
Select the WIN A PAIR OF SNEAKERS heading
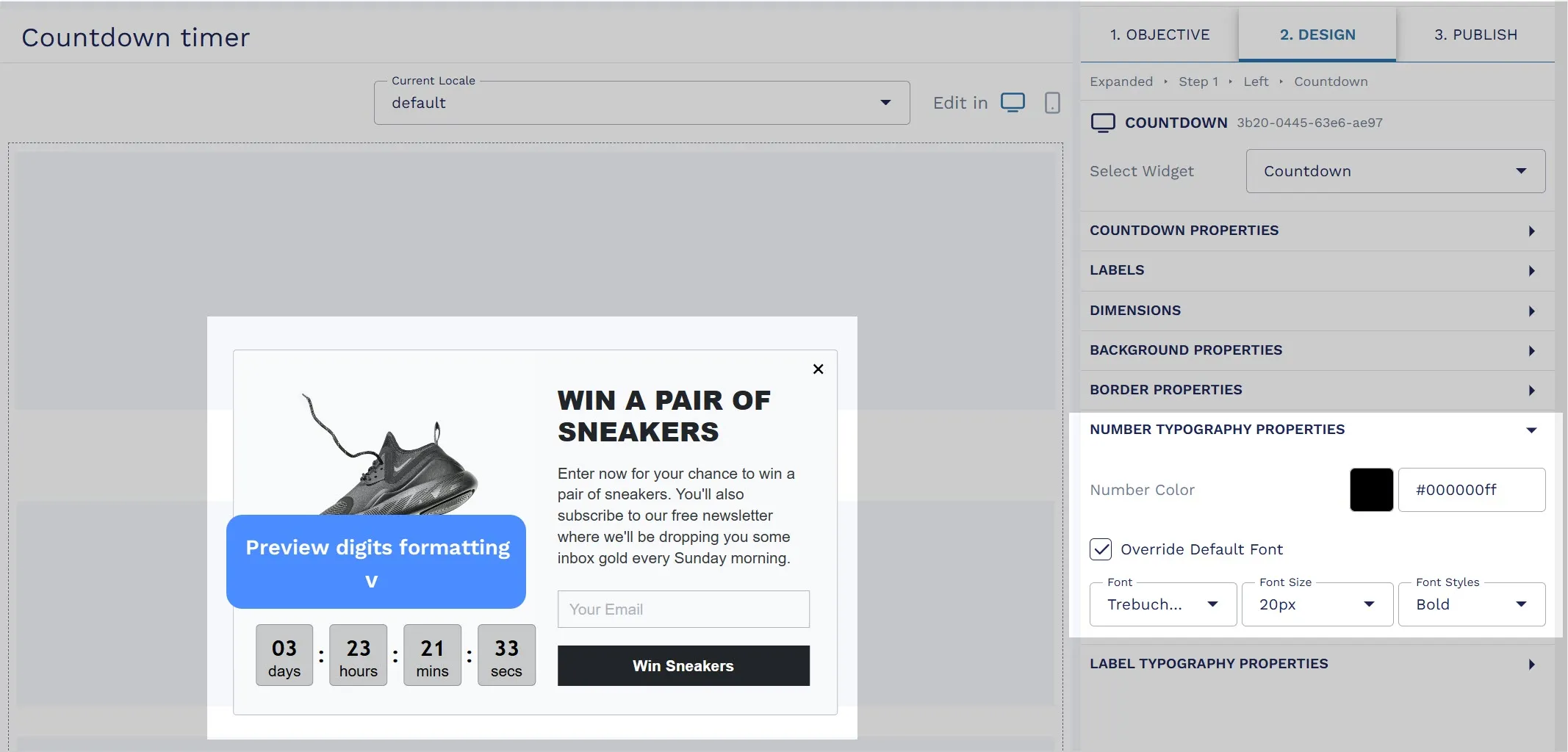click(x=663, y=416)
